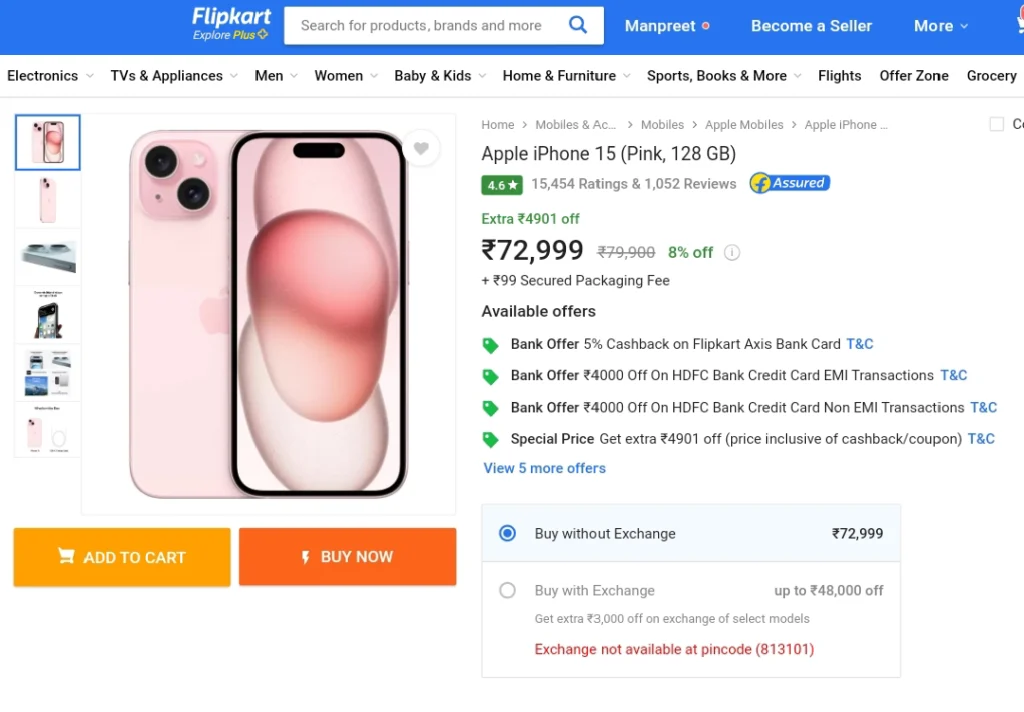Click the search magnifier icon
This screenshot has height=712, width=1024.
[x=578, y=25]
